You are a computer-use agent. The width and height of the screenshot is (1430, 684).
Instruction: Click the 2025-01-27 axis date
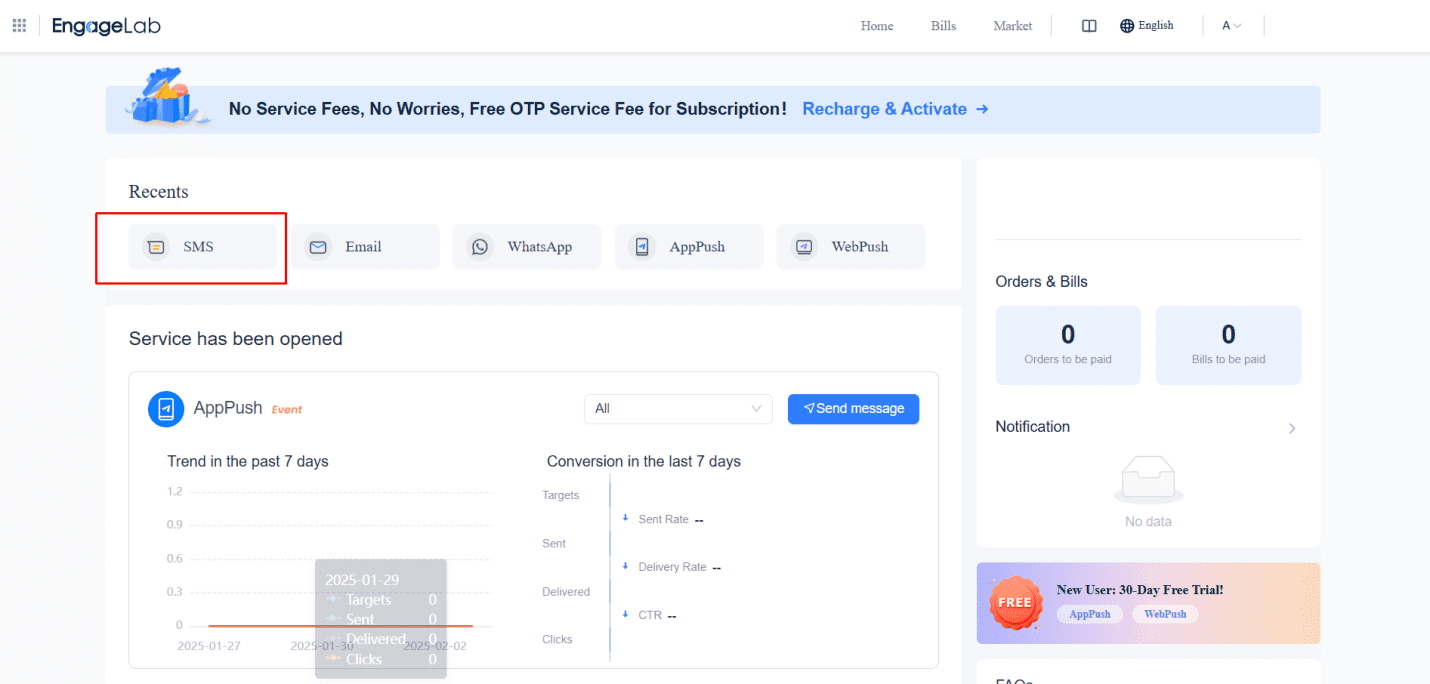pos(209,646)
